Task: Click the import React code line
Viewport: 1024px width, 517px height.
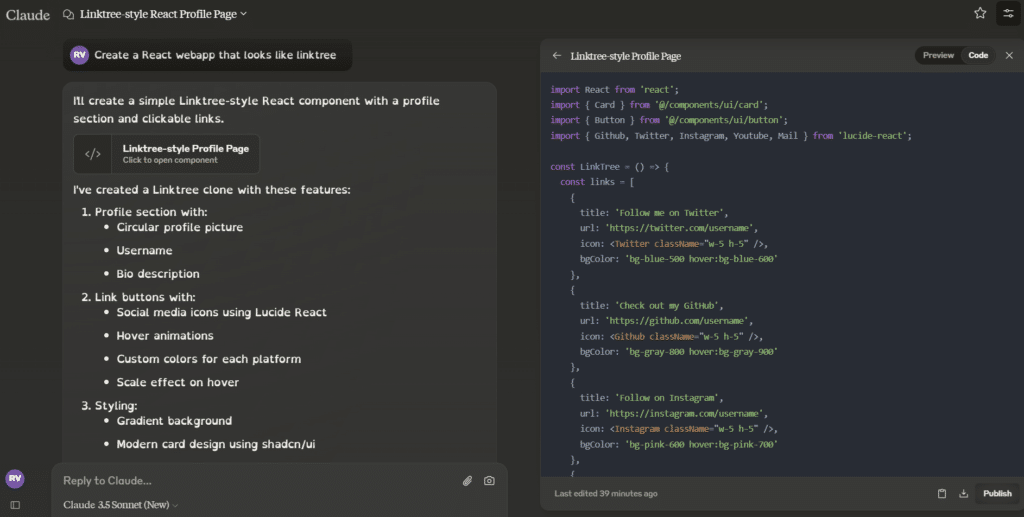Action: [615, 89]
